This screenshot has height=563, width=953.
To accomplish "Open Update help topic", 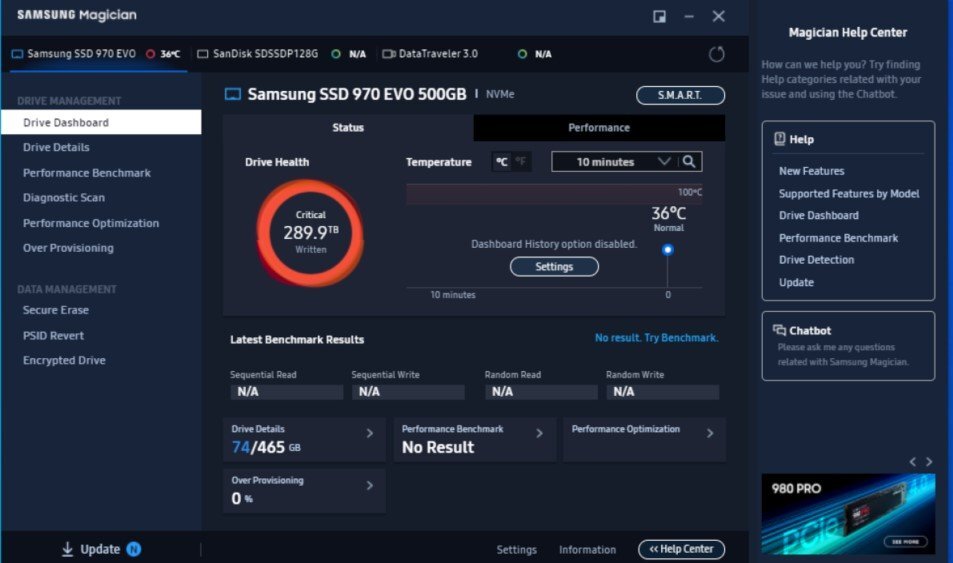I will (796, 282).
